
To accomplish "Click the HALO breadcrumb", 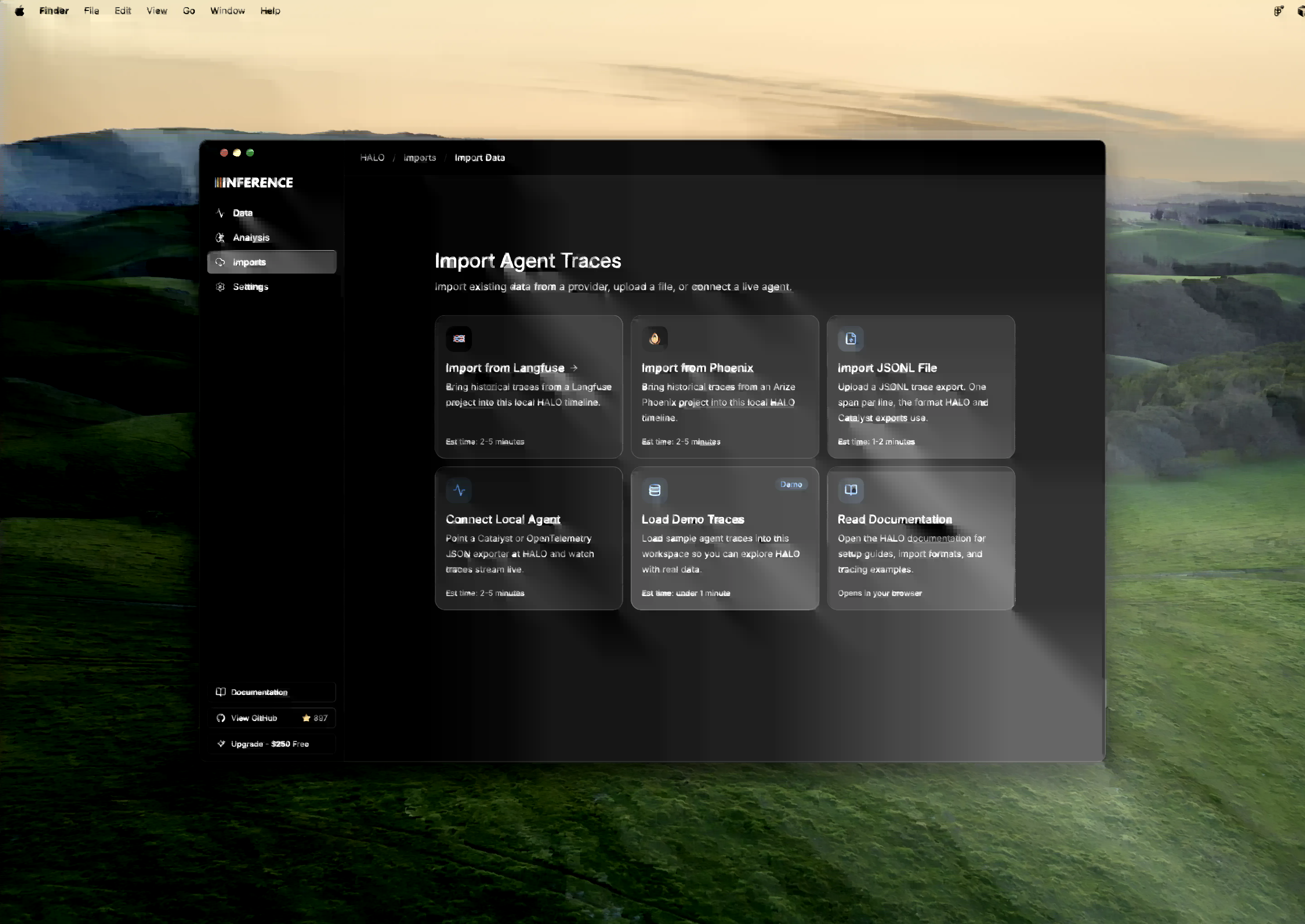I will (372, 158).
